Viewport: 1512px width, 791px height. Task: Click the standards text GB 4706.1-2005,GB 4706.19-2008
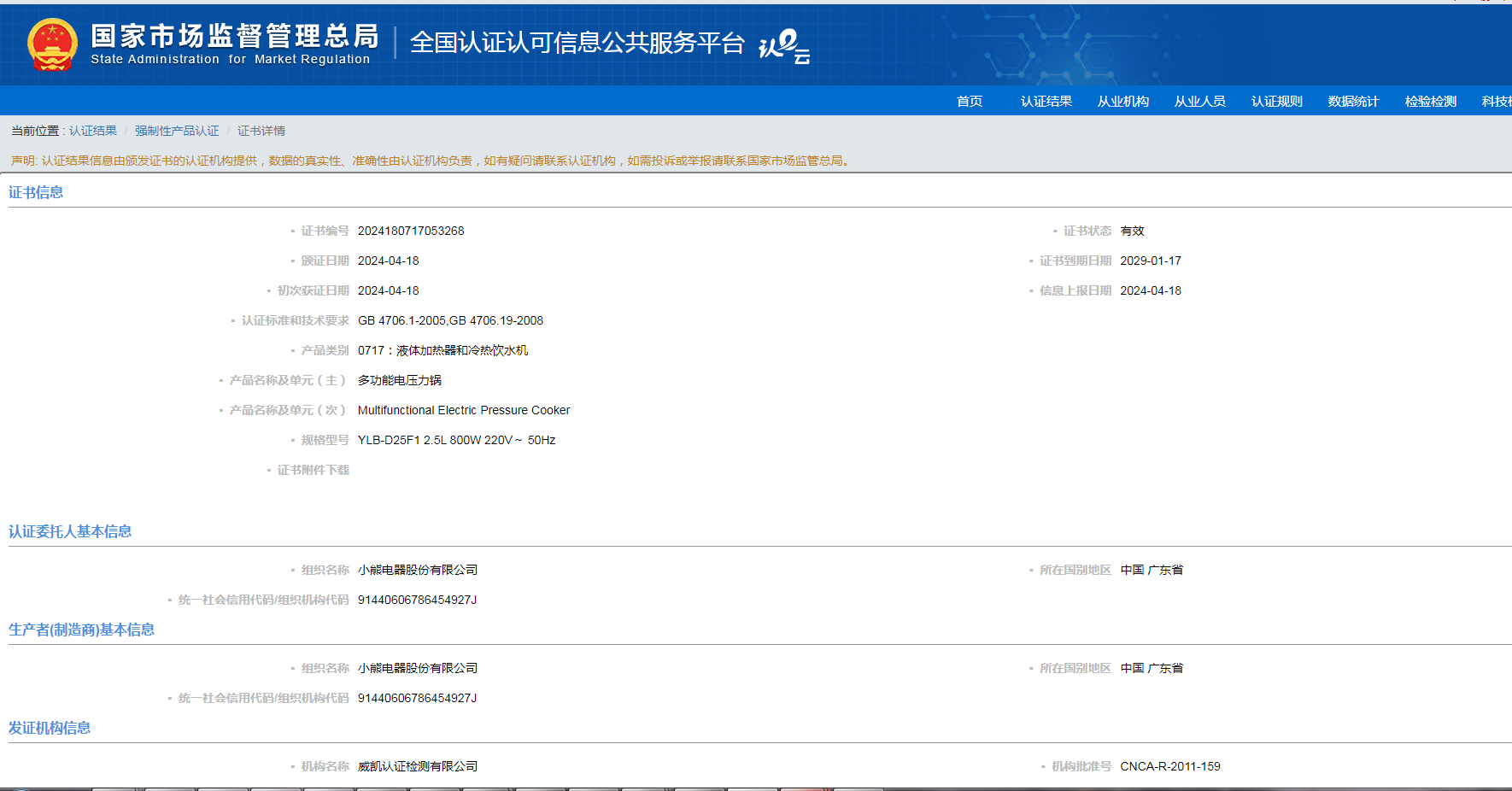pyautogui.click(x=450, y=320)
